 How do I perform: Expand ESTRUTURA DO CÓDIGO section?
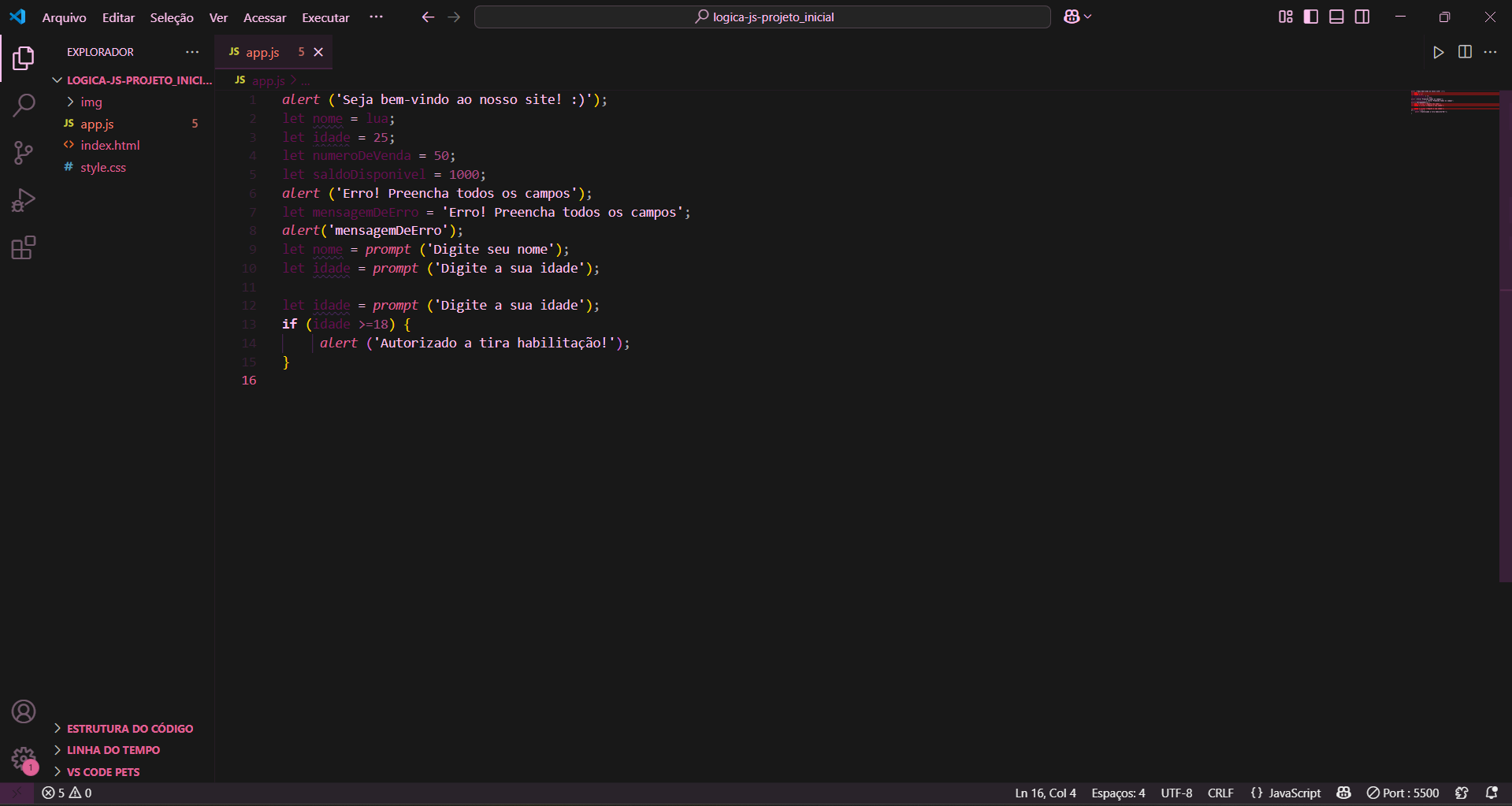coord(130,728)
